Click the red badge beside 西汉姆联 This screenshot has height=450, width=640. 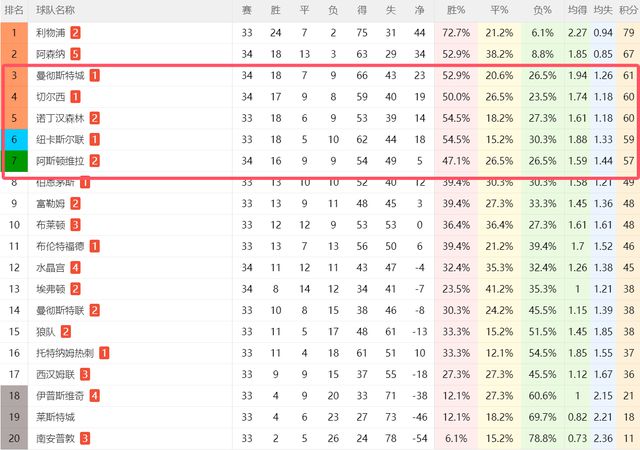[x=85, y=374]
